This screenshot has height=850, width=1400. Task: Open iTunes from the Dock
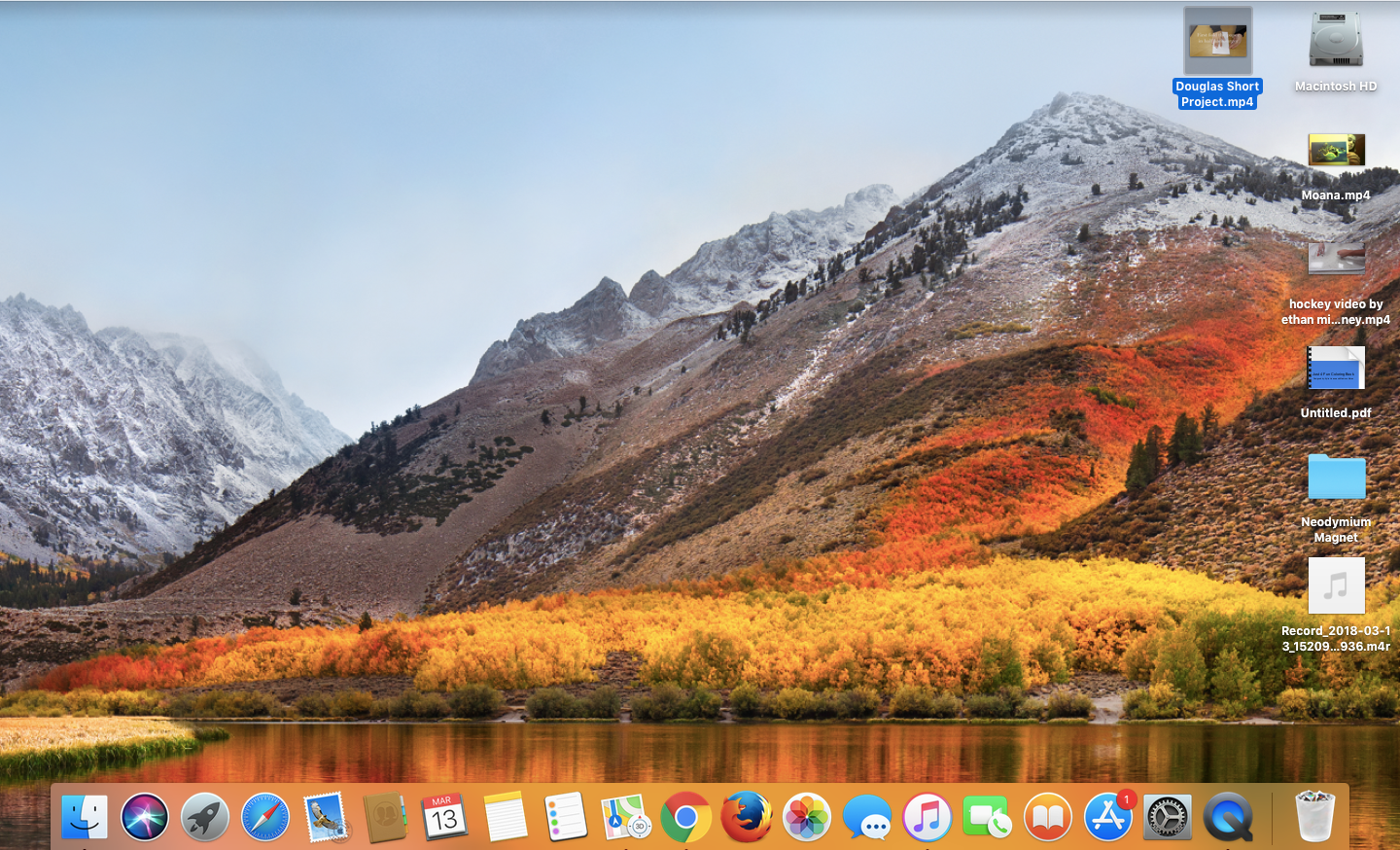coord(927,817)
